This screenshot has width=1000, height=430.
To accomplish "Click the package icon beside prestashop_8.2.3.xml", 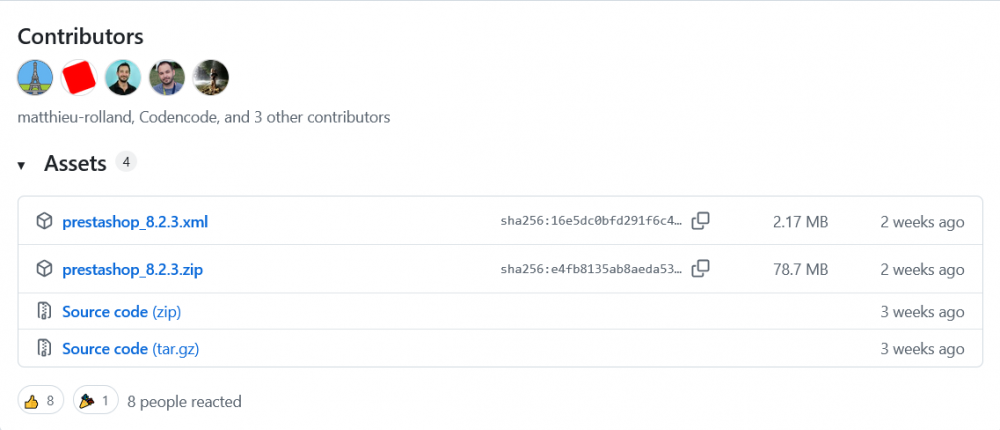I will (x=44, y=221).
